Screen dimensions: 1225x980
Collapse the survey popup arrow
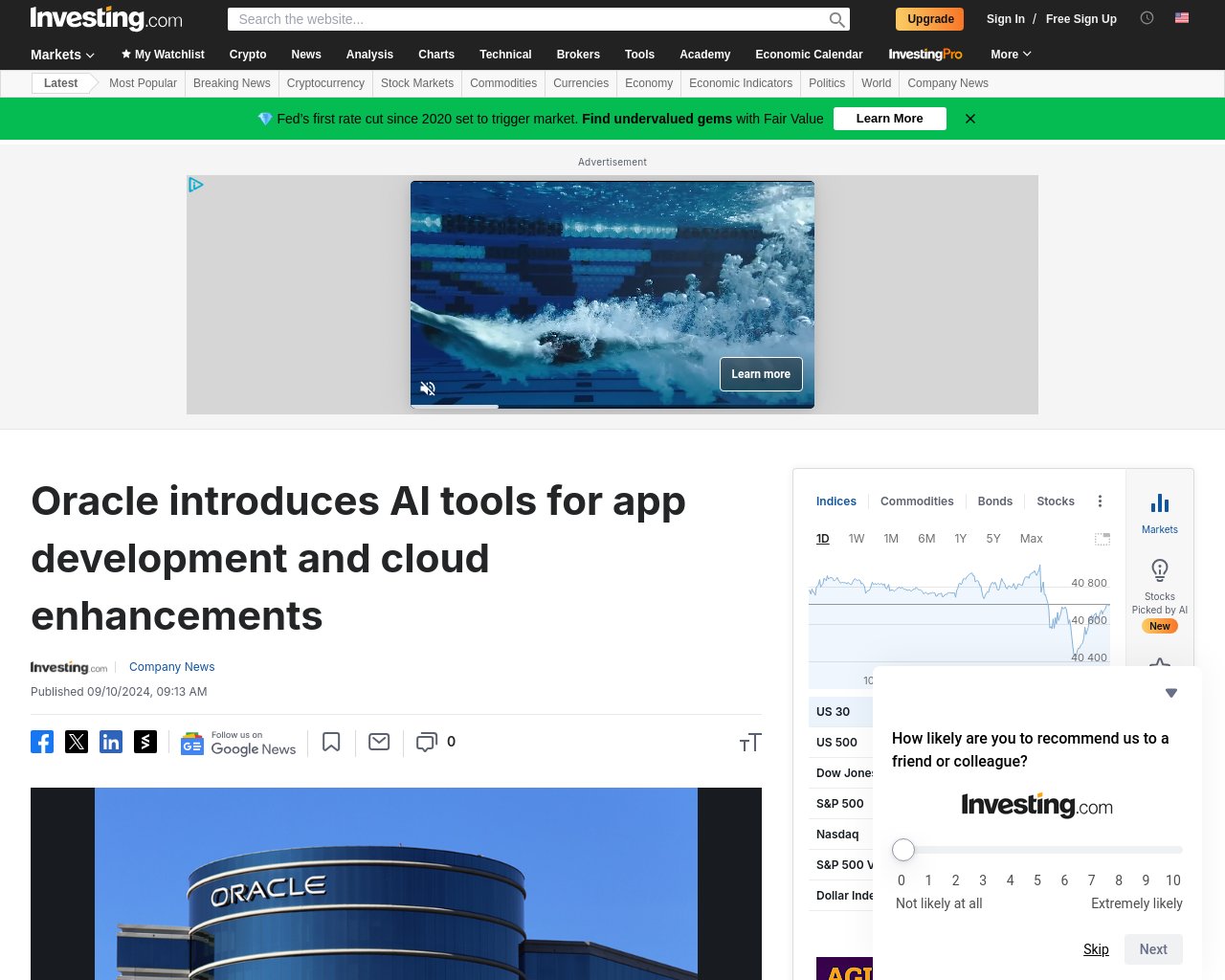click(x=1171, y=693)
